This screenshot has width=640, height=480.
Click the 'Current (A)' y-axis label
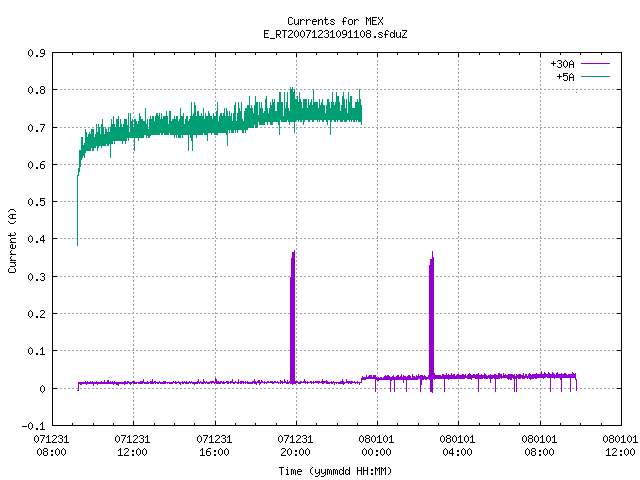pos(12,240)
